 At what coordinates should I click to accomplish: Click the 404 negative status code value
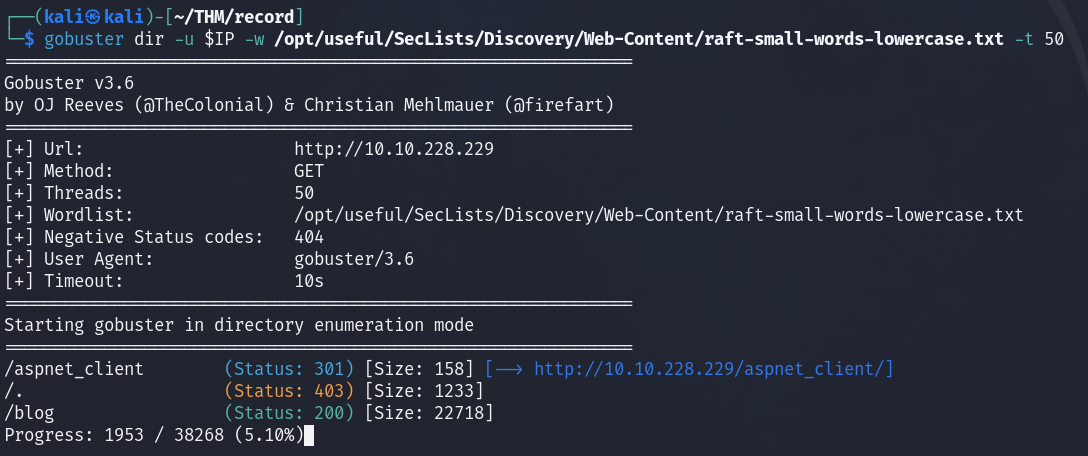309,237
